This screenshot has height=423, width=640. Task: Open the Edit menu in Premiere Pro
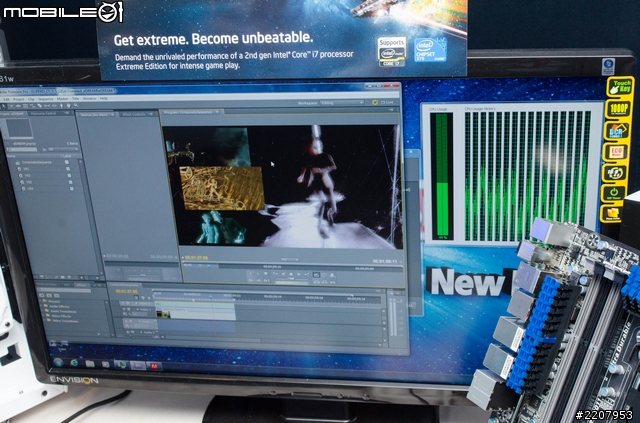pos(7,99)
